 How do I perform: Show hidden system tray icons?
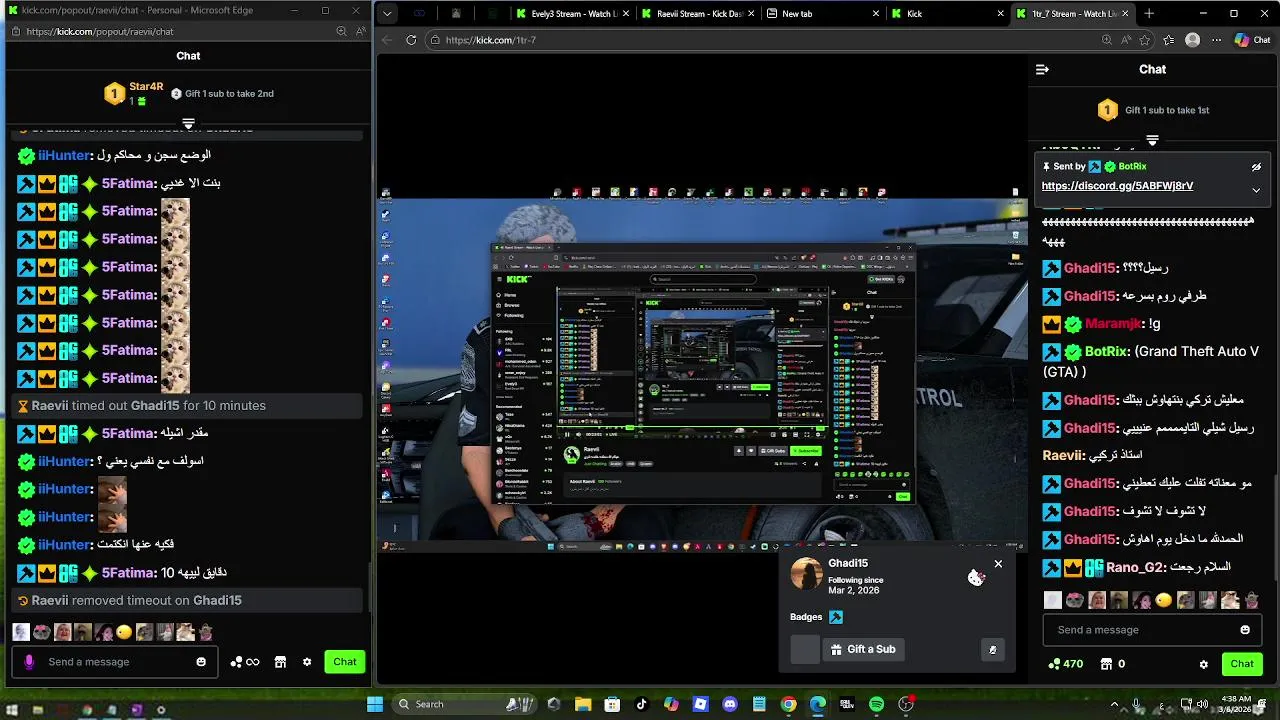pyautogui.click(x=1114, y=704)
